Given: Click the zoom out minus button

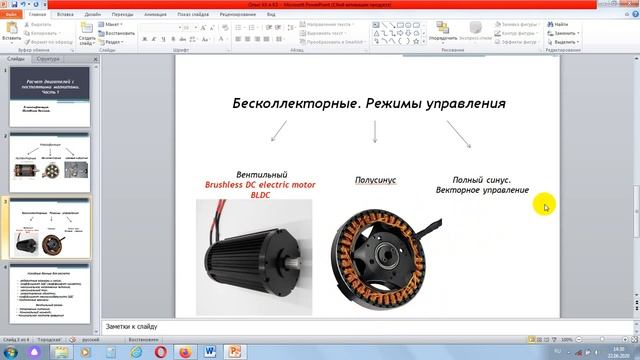Looking at the screenshot, I should [x=579, y=340].
